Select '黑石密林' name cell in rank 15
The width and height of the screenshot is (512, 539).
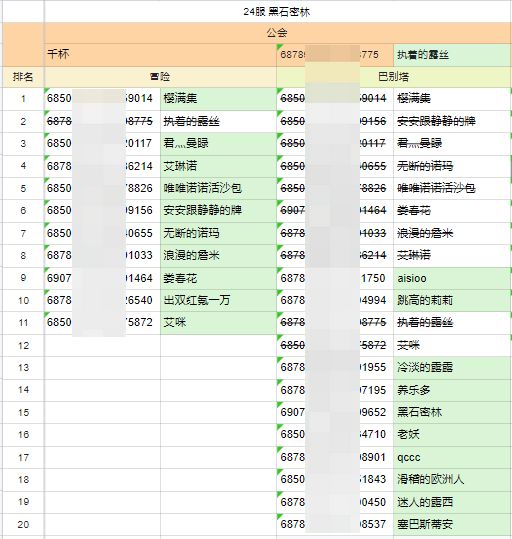pos(452,412)
